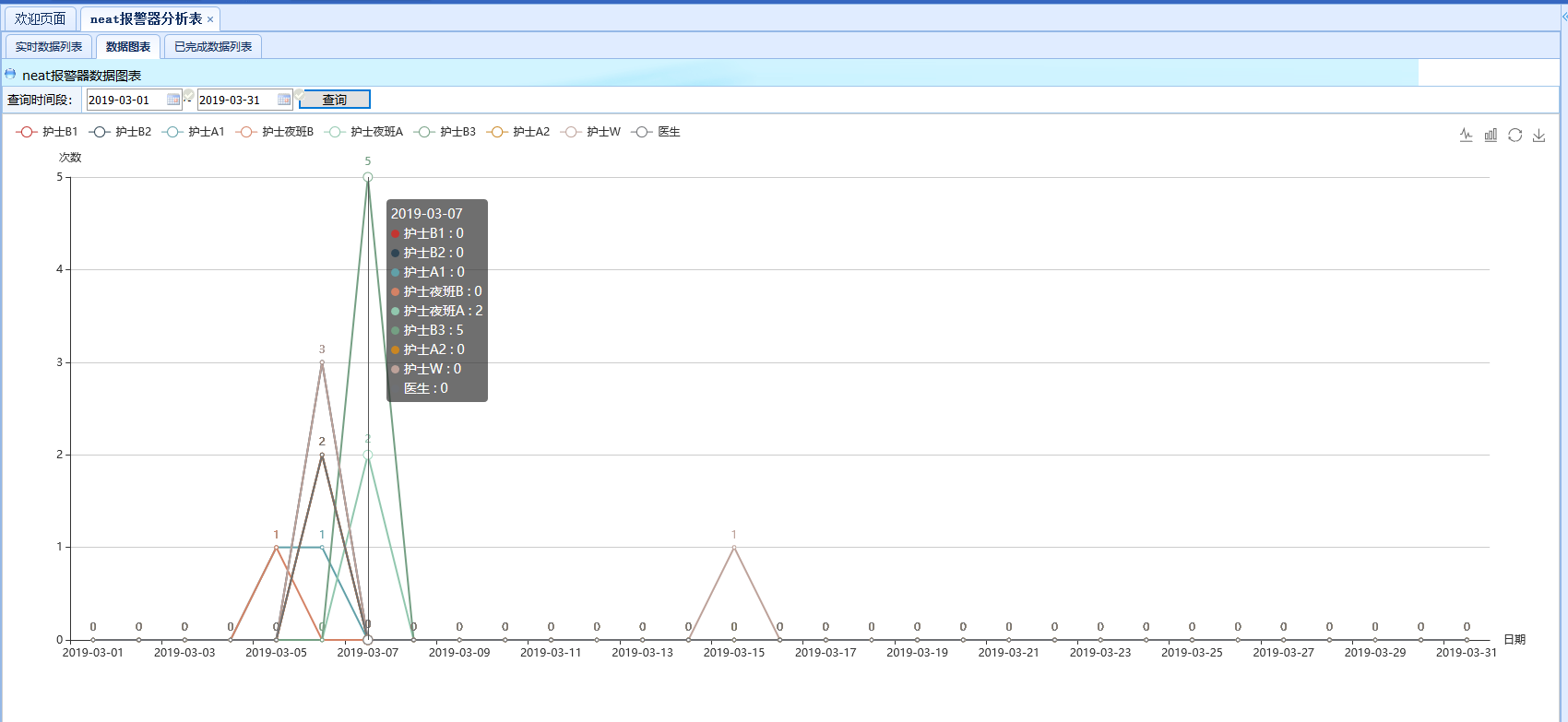
Task: Toggle 护士W series visibility in legend
Action: tap(591, 132)
